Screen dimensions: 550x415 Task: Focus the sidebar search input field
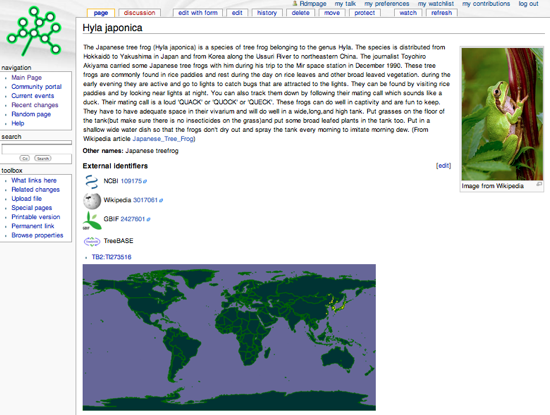coord(36,150)
